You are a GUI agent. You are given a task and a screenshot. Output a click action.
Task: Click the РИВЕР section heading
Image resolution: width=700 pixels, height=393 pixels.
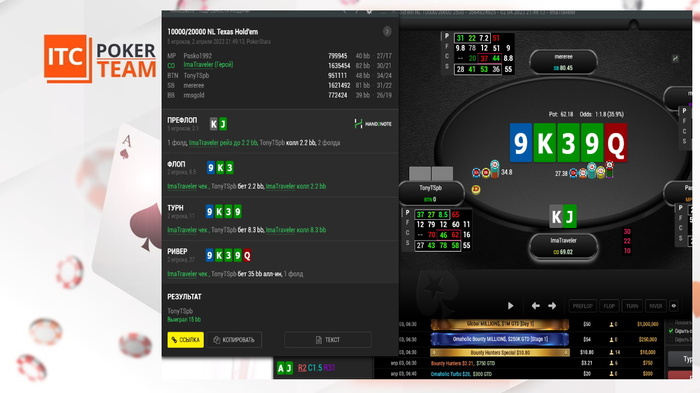pyautogui.click(x=177, y=251)
